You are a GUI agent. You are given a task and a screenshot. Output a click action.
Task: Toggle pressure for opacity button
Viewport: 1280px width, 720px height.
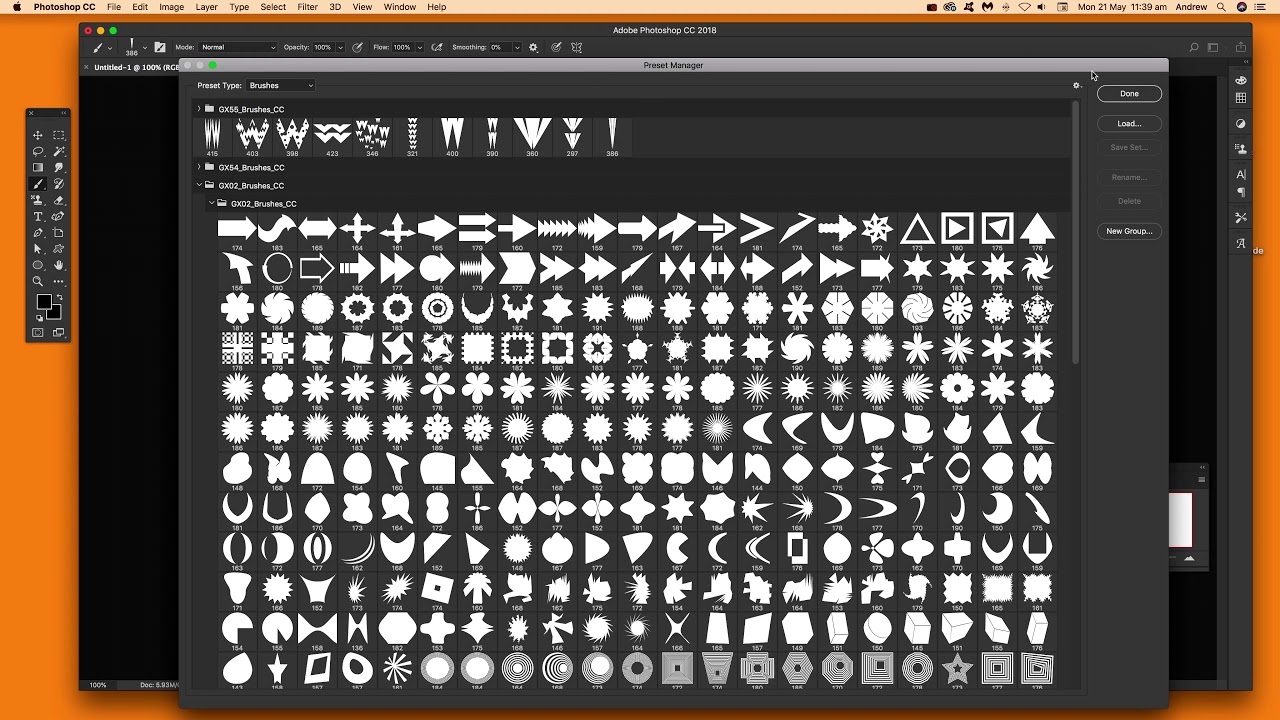[x=358, y=47]
